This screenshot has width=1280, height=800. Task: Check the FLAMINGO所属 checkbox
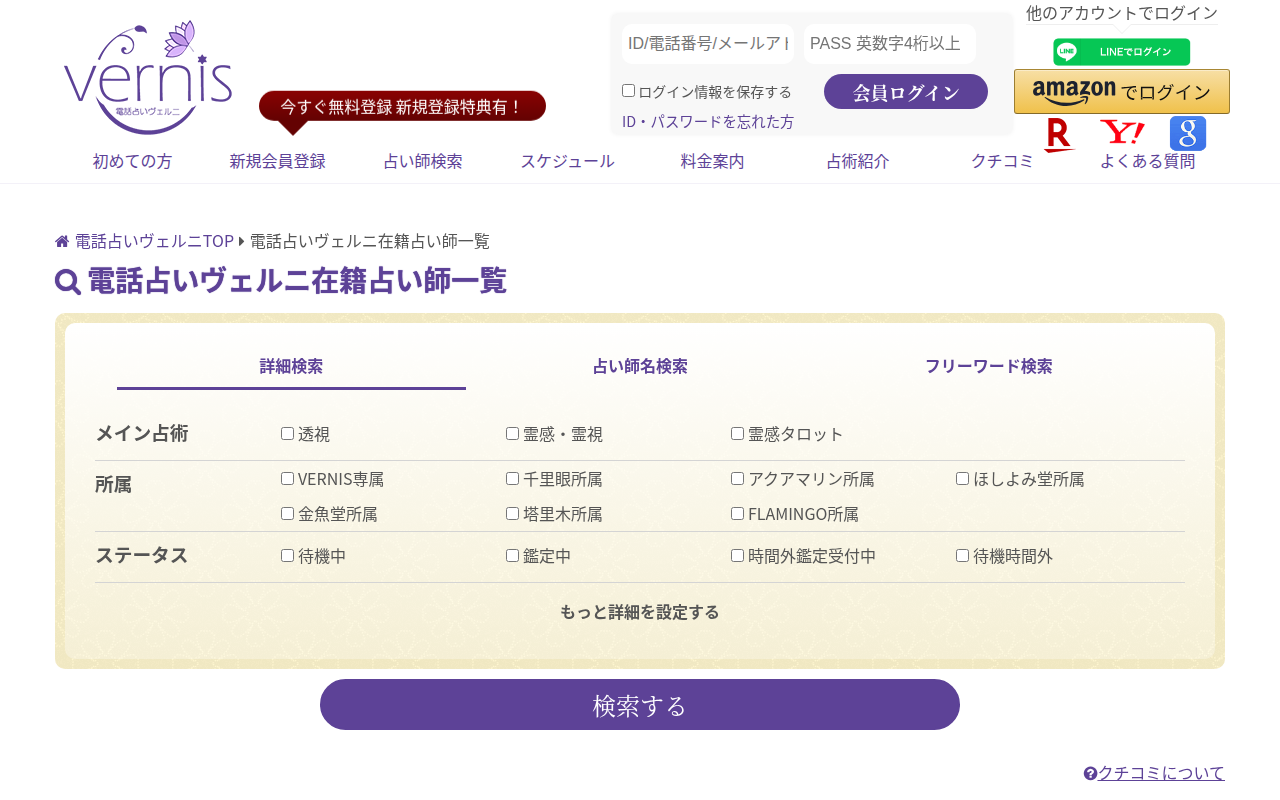[x=737, y=513]
